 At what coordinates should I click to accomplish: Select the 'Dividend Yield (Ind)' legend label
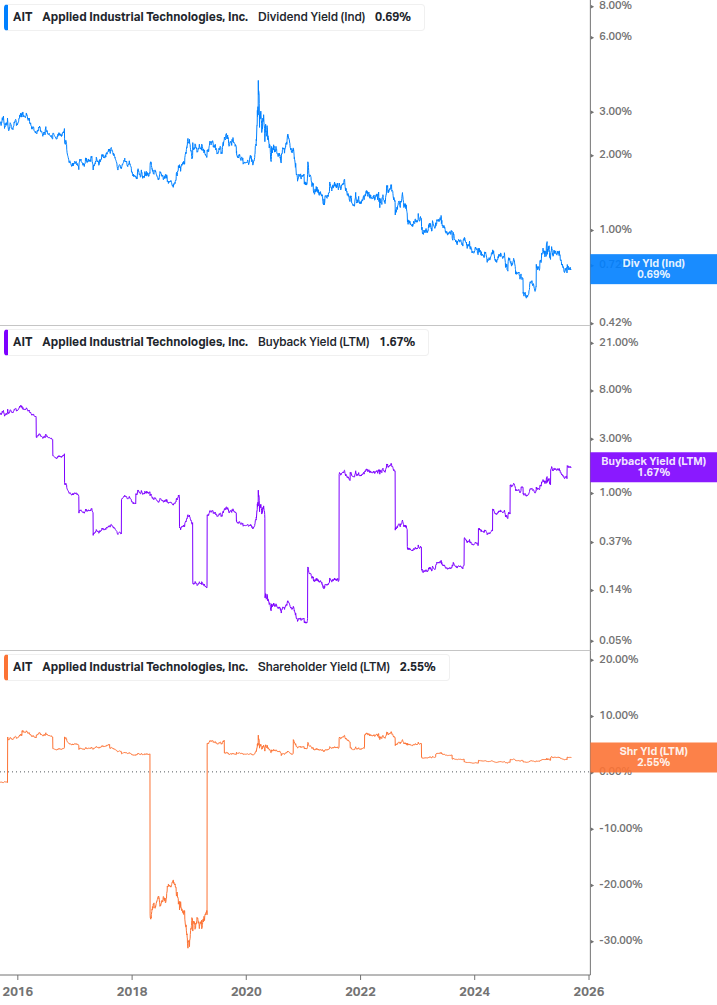pyautogui.click(x=312, y=17)
